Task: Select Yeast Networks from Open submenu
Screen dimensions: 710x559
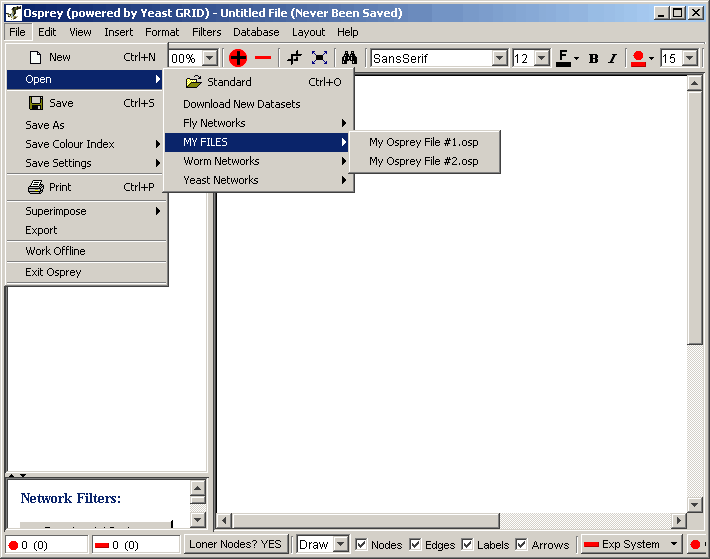Action: [221, 180]
